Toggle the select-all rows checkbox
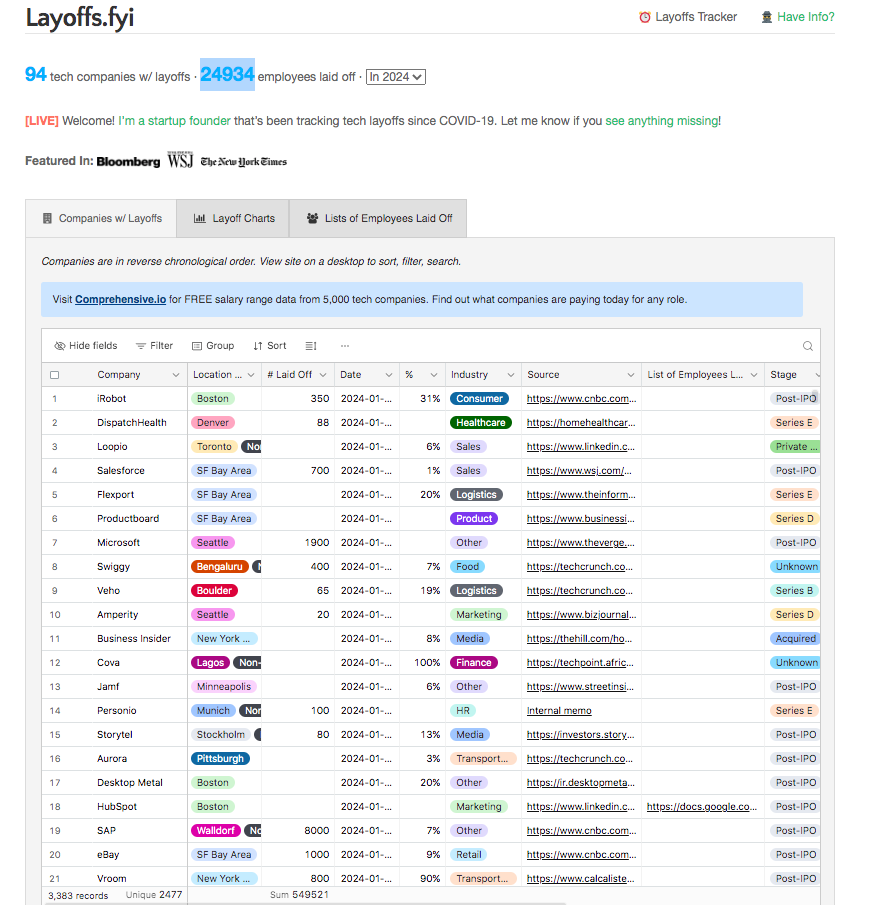Screen dimensions: 877x905 pos(55,375)
